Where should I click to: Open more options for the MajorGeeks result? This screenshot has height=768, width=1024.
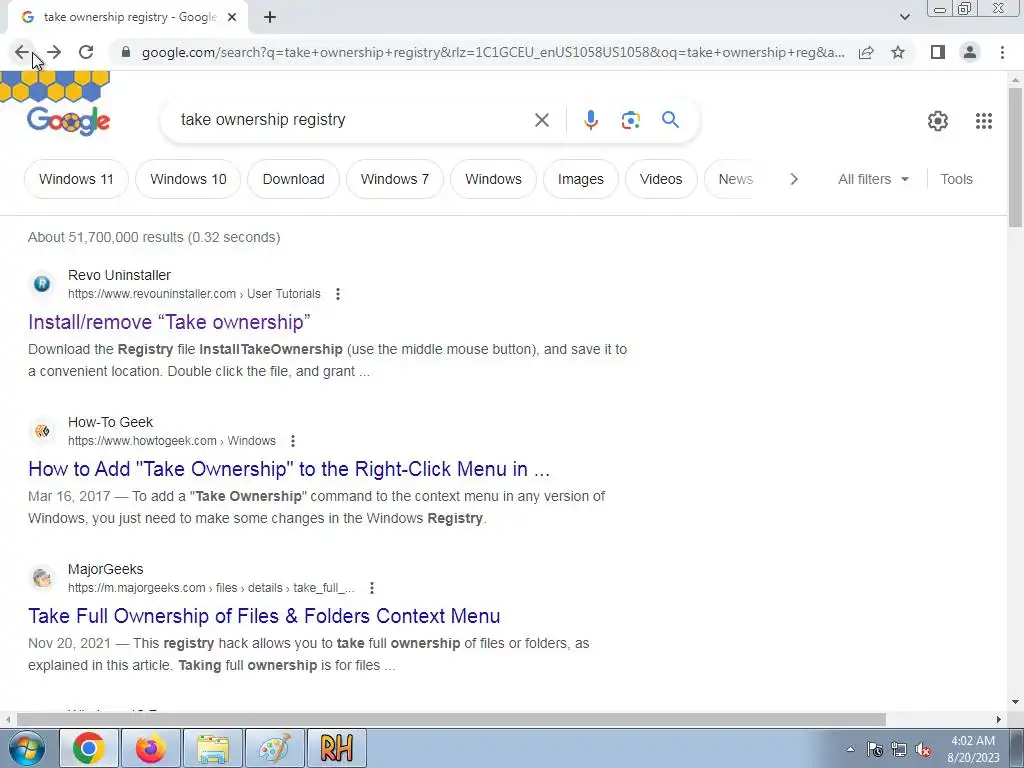[x=372, y=588]
